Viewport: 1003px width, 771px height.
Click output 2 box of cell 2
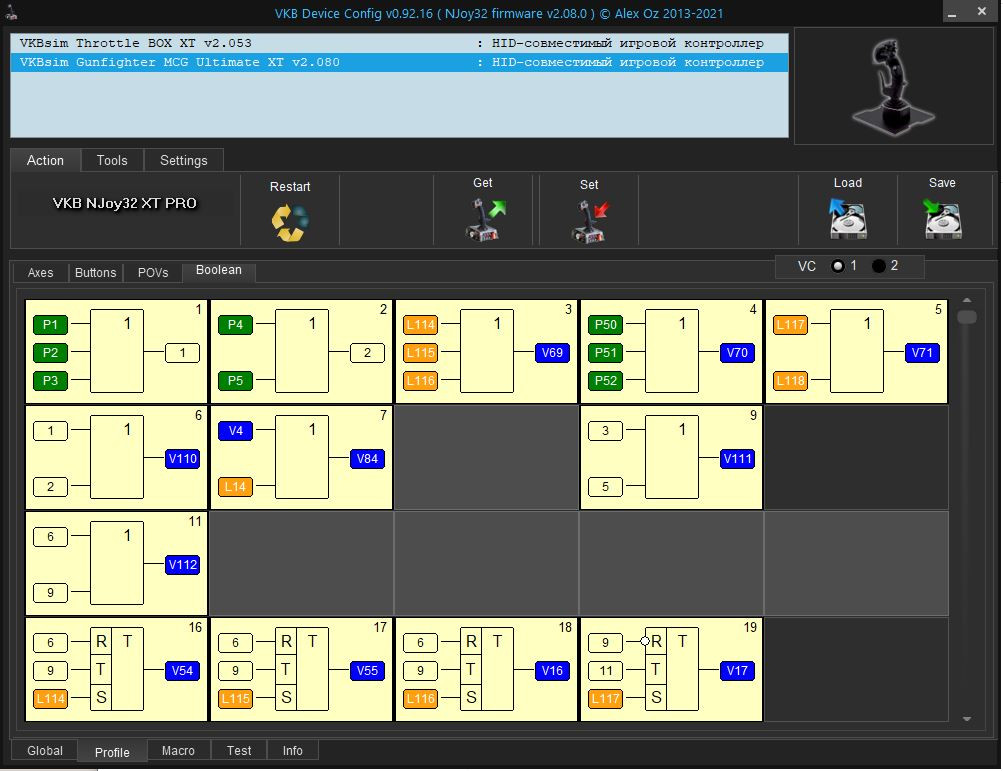pos(367,353)
